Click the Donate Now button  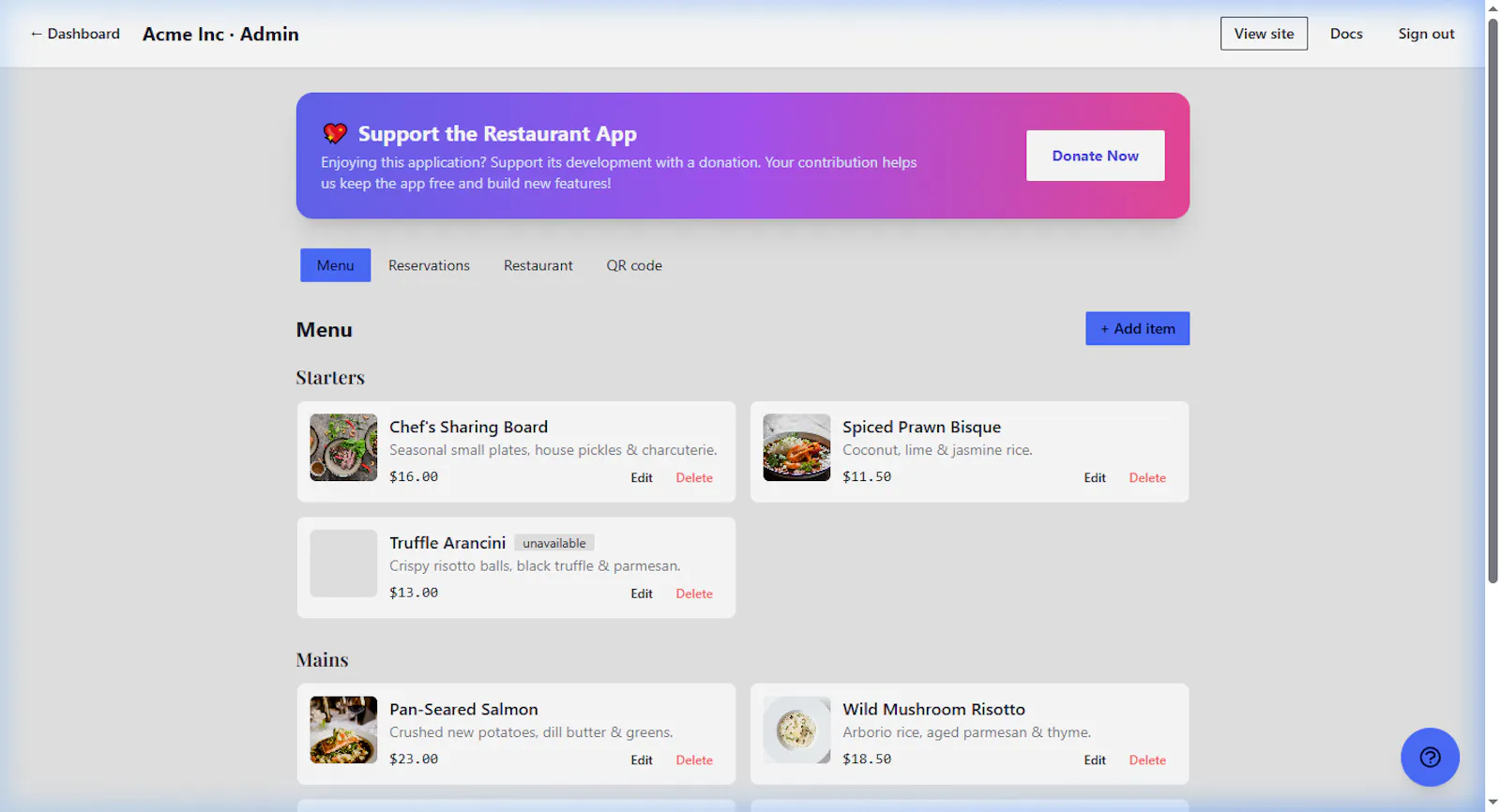click(1095, 156)
